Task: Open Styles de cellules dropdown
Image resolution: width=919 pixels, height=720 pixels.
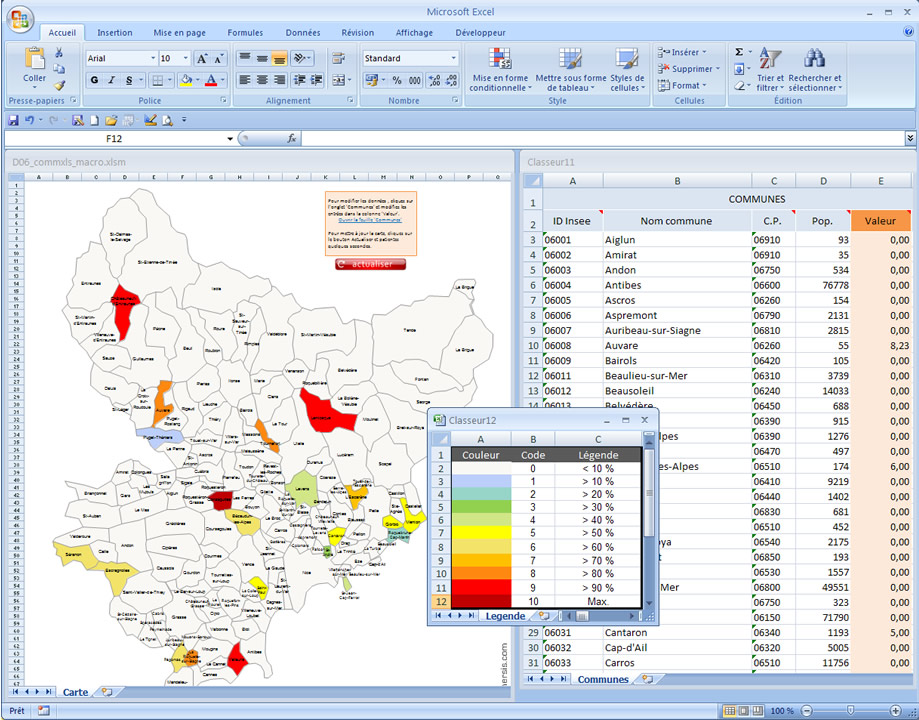Action: click(x=627, y=70)
